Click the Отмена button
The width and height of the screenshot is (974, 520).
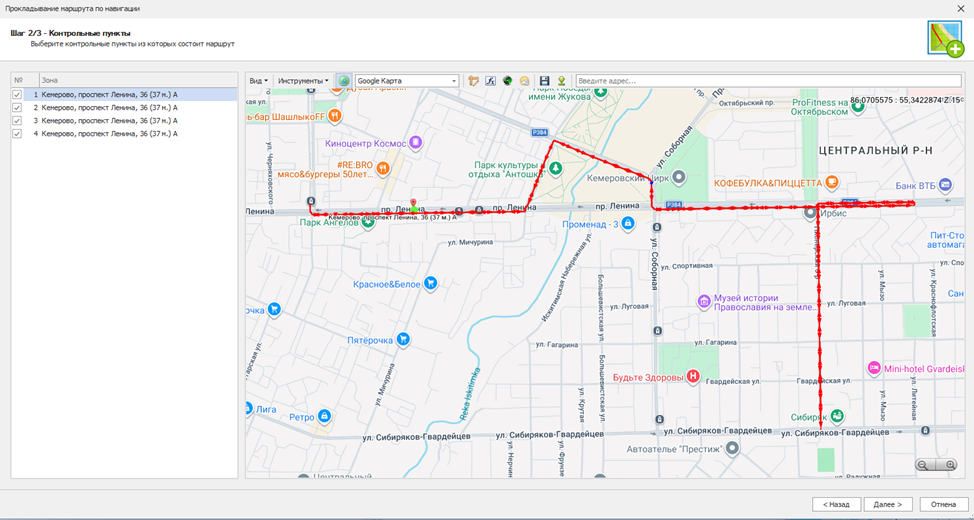point(944,504)
